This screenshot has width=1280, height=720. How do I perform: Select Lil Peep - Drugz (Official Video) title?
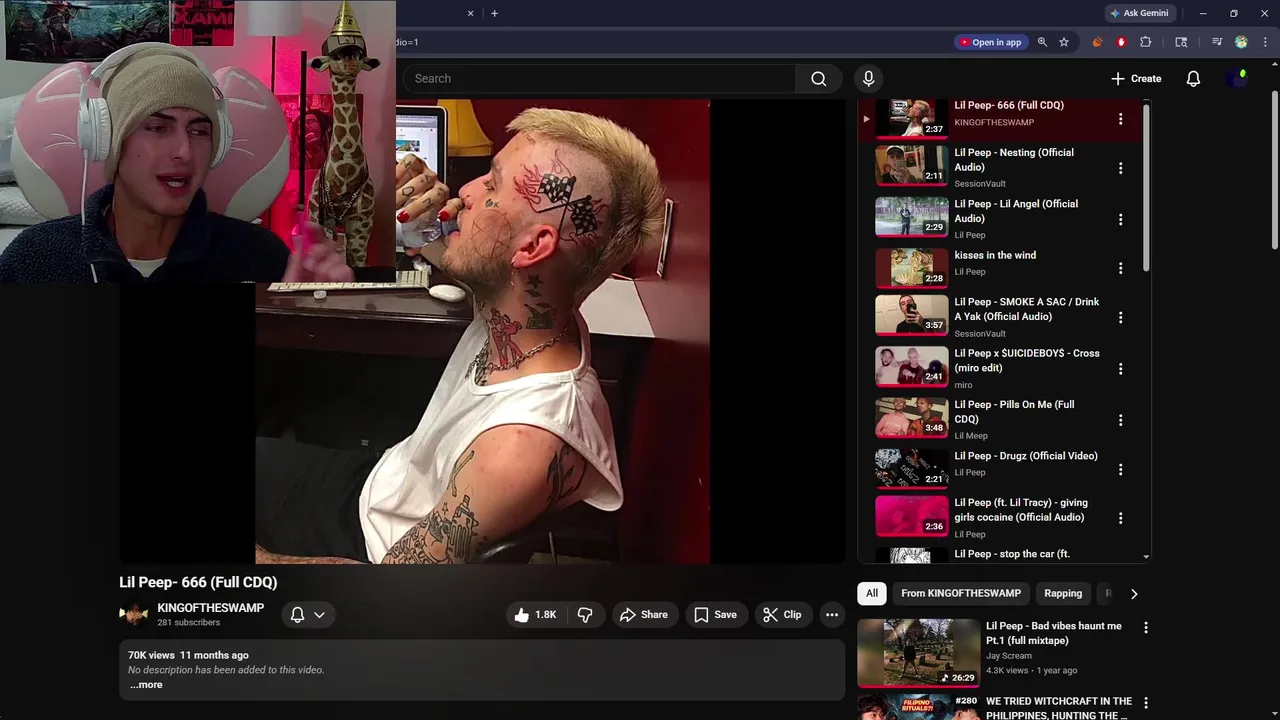coord(1026,456)
